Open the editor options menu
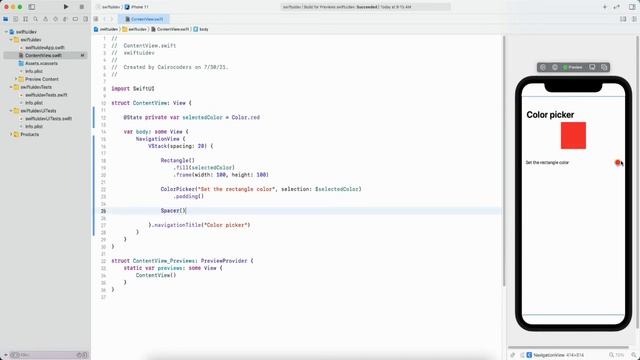The image size is (640, 360). [x=623, y=19]
